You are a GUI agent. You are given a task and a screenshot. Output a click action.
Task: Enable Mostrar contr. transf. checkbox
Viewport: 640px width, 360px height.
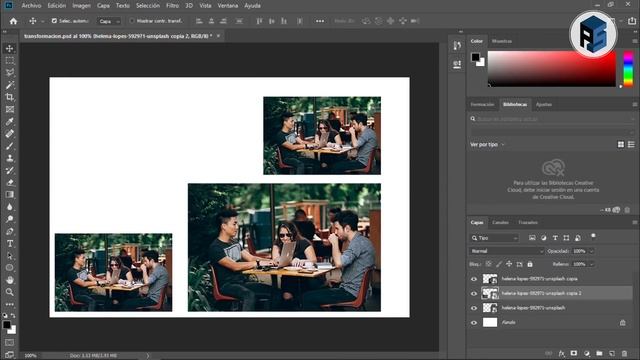click(132, 20)
